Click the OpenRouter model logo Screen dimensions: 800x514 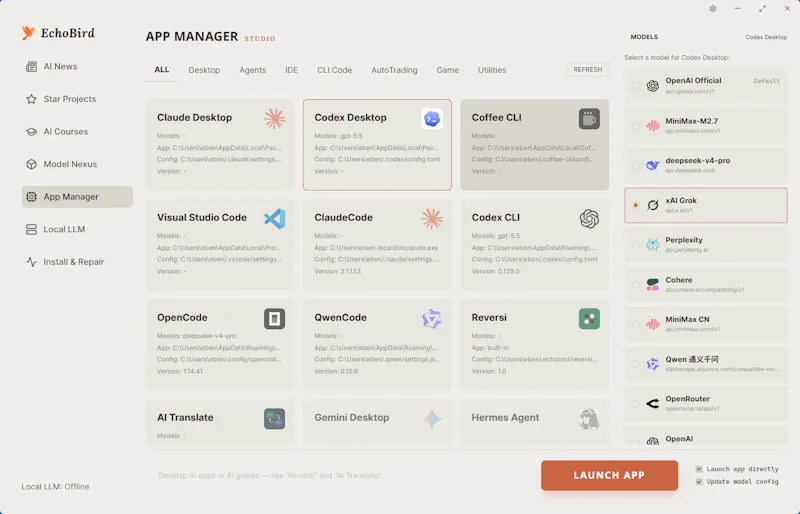click(653, 404)
